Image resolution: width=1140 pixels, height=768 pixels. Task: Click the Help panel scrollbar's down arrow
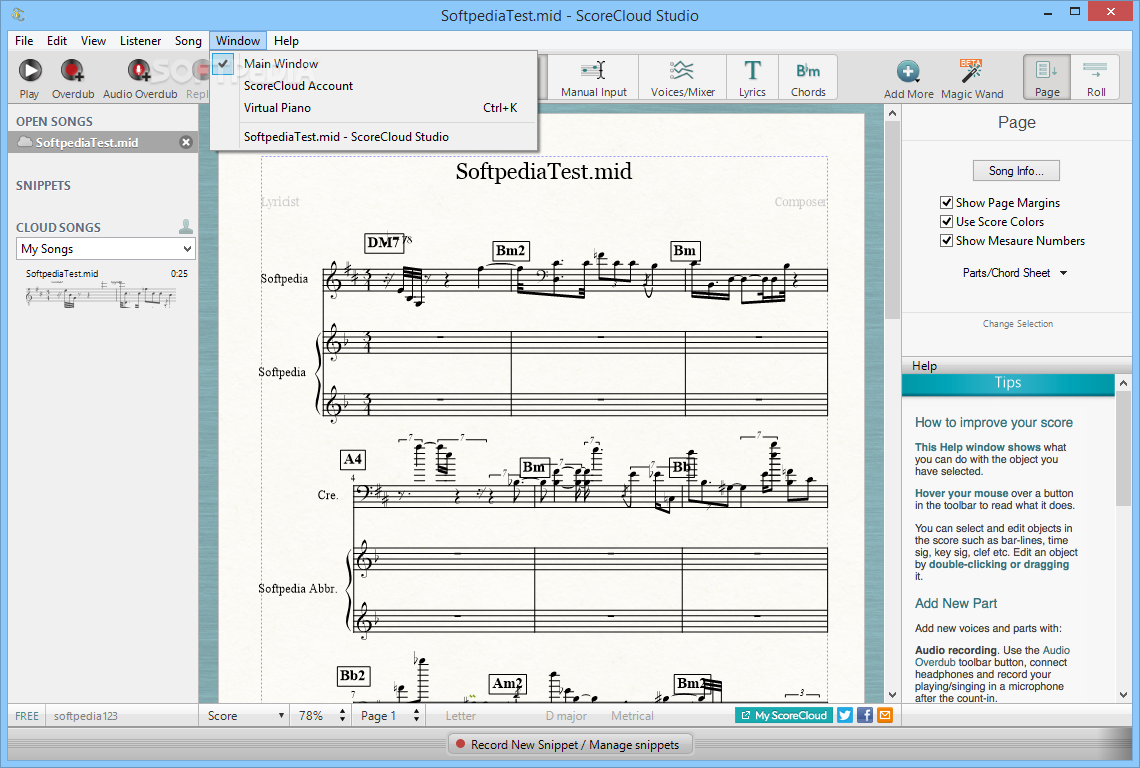coord(1123,695)
